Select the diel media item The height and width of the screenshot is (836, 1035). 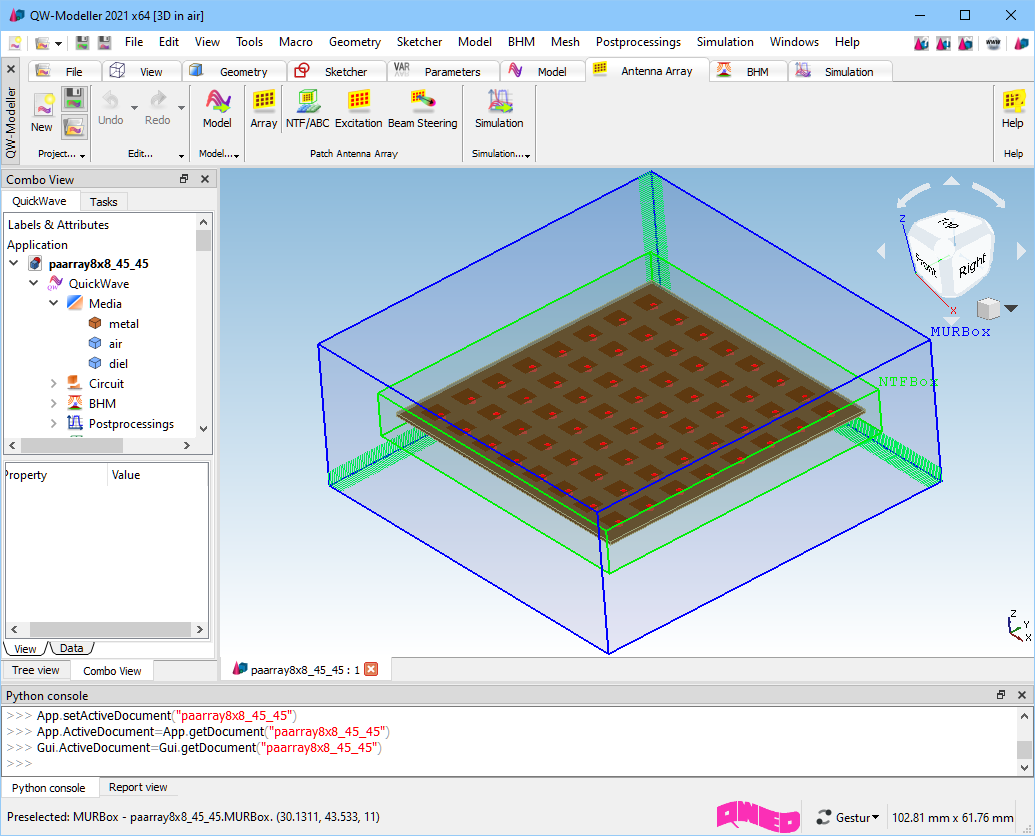tap(118, 364)
